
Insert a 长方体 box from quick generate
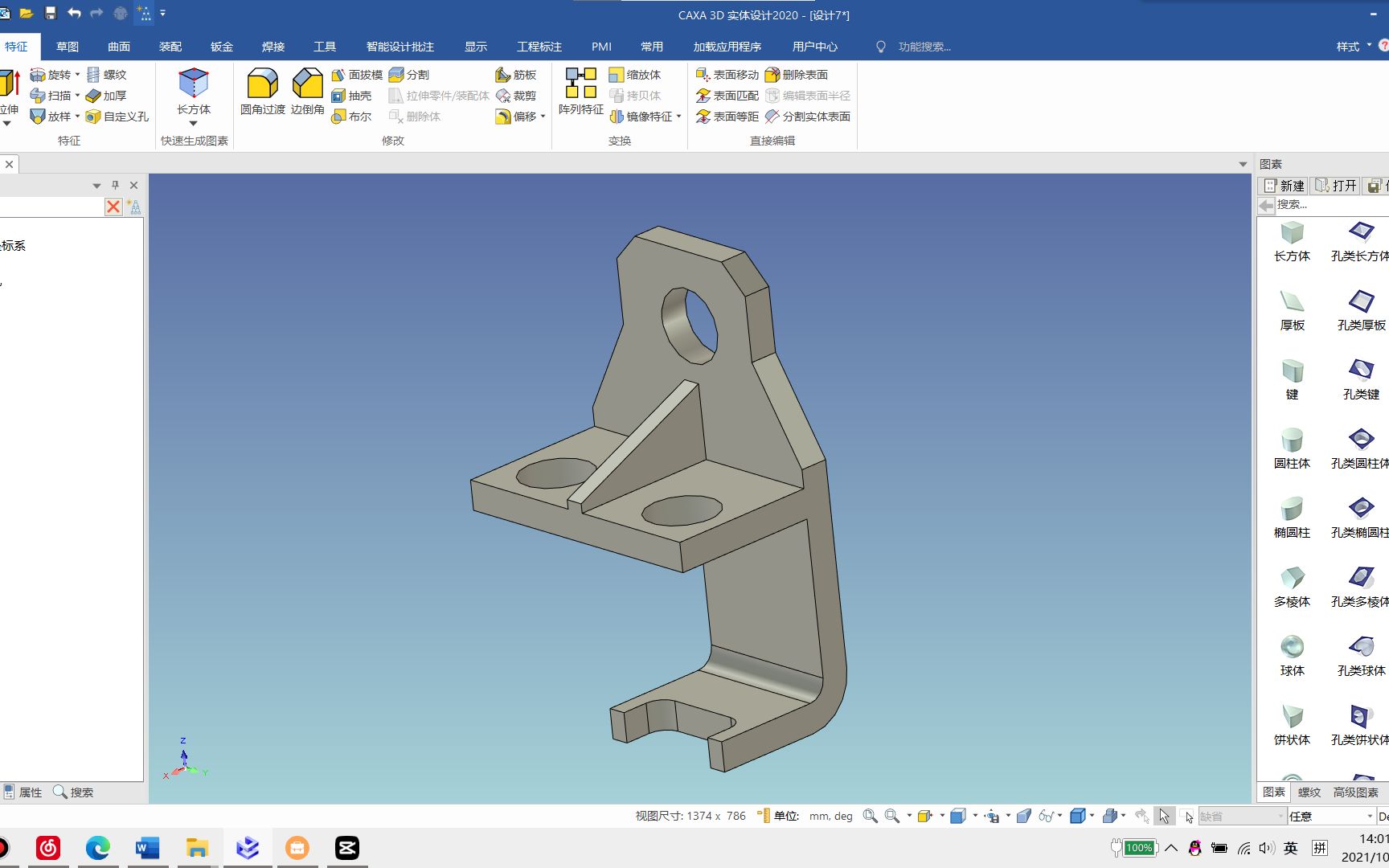[194, 92]
